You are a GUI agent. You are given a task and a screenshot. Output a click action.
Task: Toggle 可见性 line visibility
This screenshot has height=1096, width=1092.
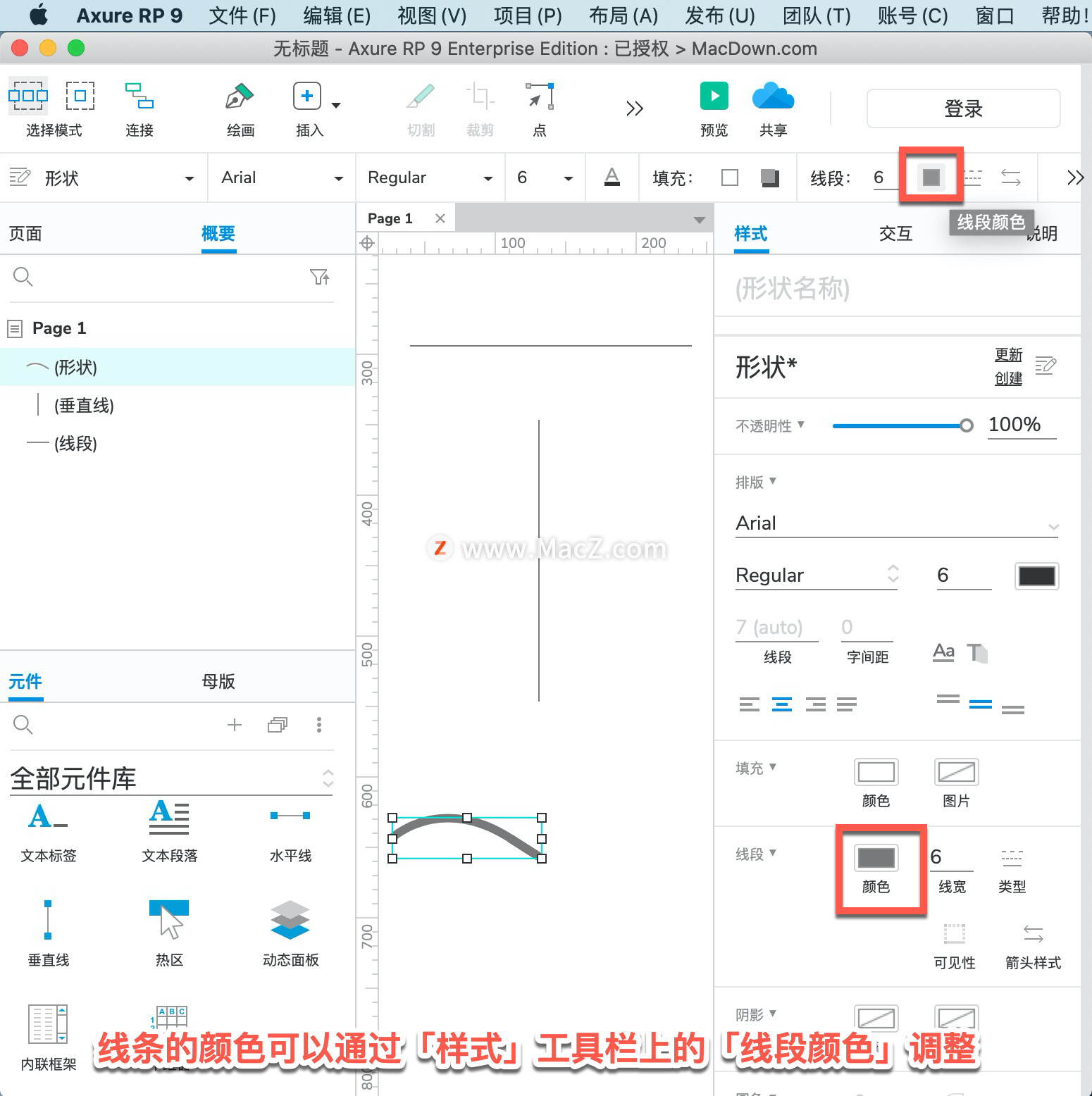click(x=954, y=934)
